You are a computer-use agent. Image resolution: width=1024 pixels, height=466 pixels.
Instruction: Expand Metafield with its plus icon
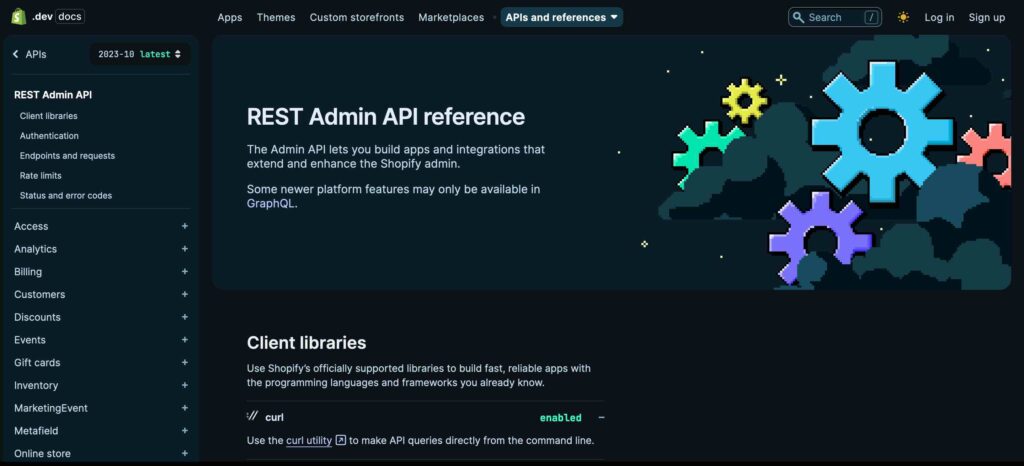click(185, 431)
